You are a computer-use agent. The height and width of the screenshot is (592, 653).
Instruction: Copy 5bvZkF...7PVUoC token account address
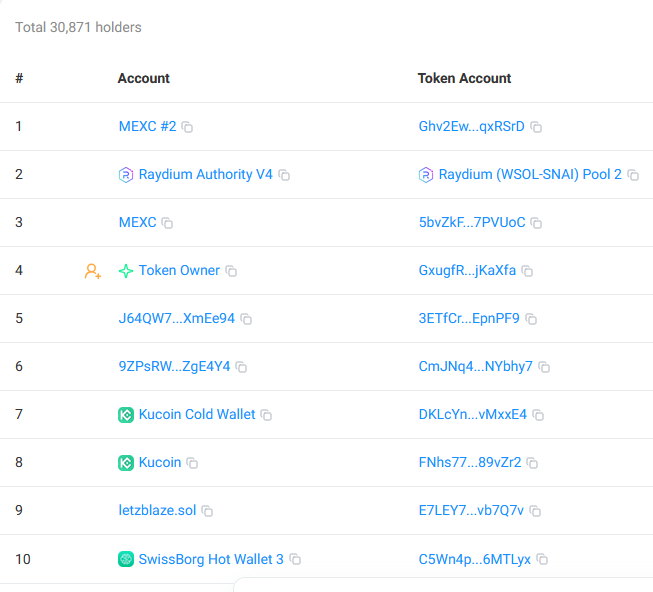coord(536,223)
